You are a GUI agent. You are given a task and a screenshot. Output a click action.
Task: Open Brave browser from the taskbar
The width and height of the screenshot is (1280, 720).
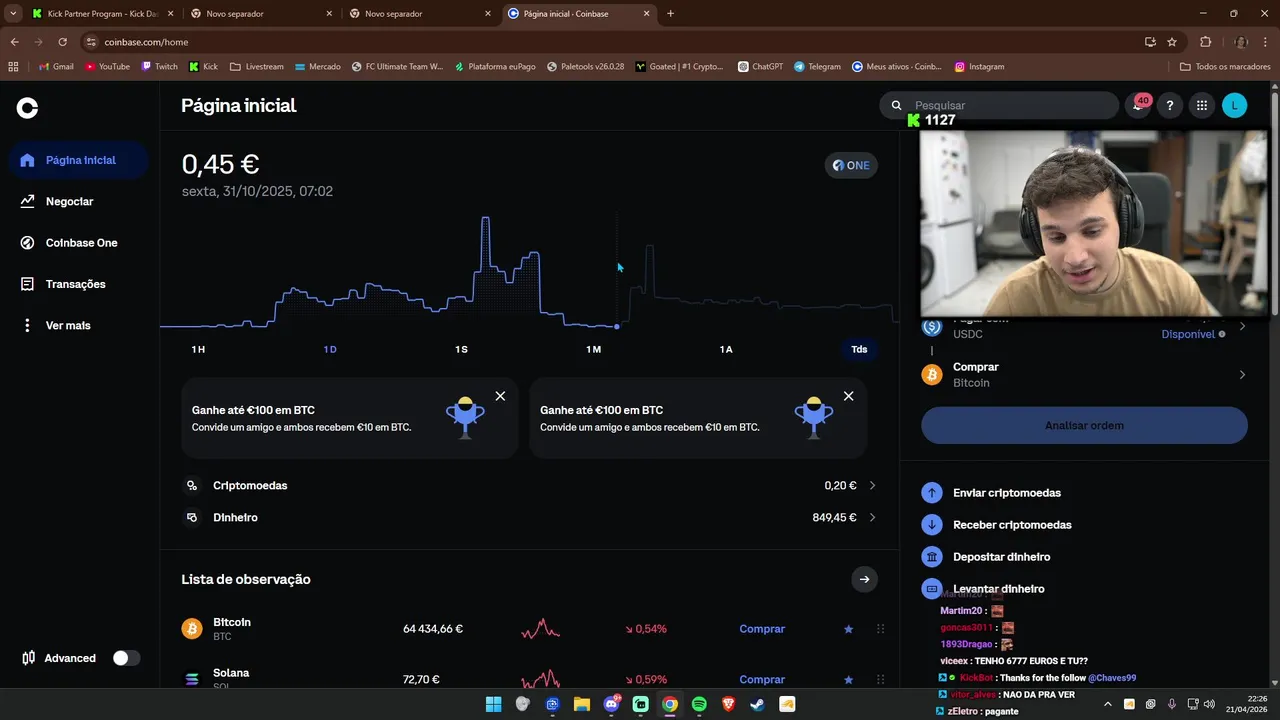(728, 704)
